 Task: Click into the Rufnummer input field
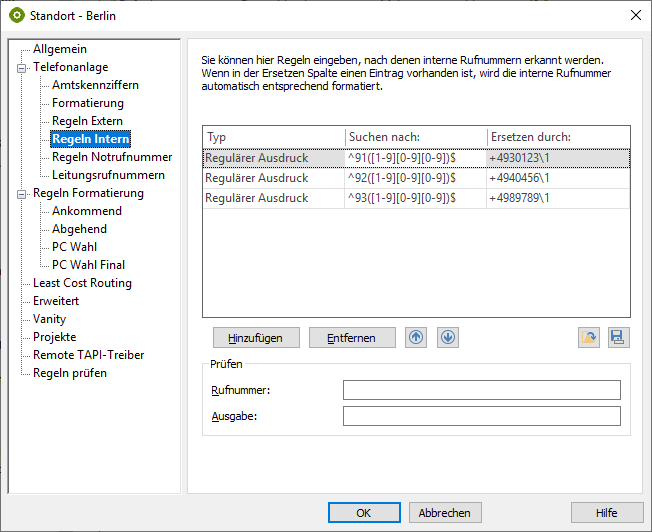[x=481, y=390]
